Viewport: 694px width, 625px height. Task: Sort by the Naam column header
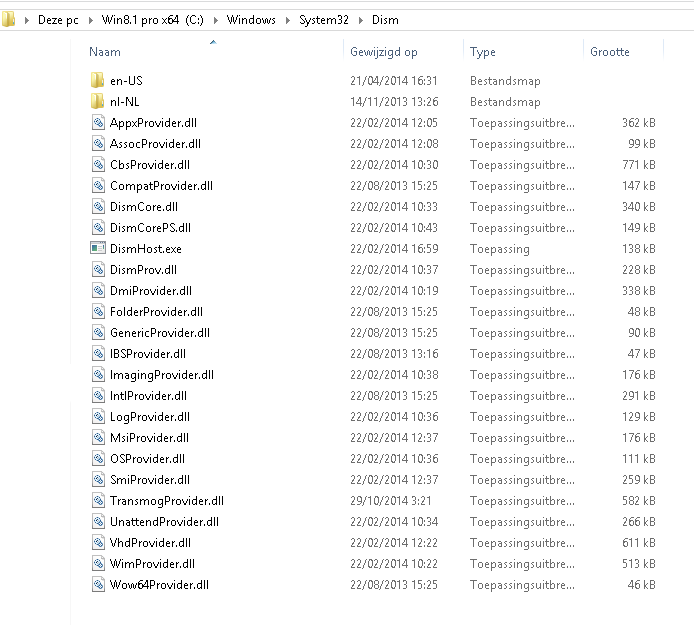point(105,52)
